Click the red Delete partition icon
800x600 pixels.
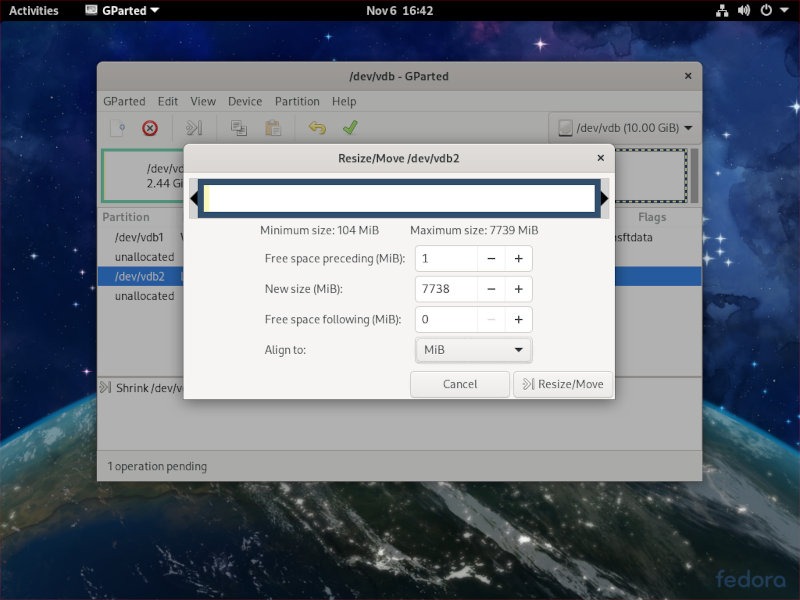150,128
